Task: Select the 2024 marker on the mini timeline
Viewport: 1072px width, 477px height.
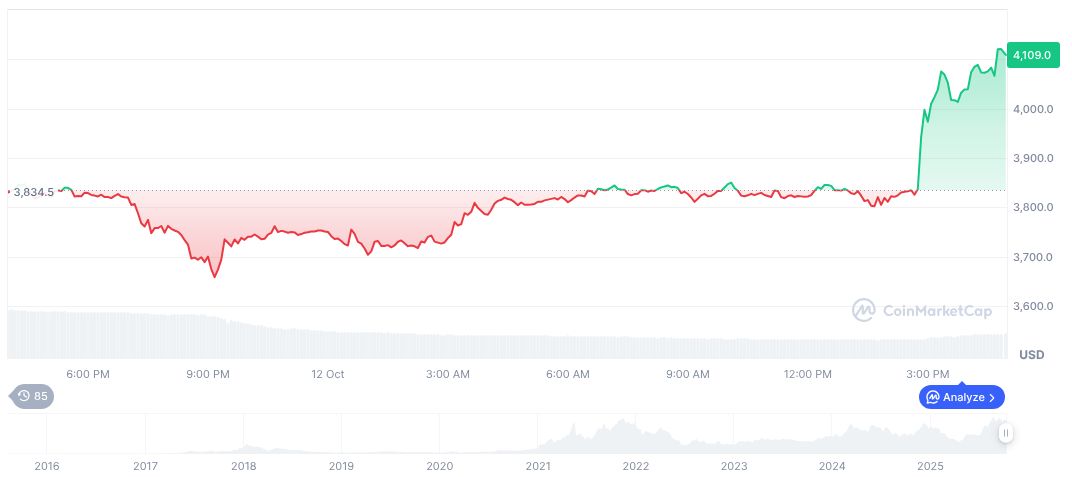Action: [832, 466]
